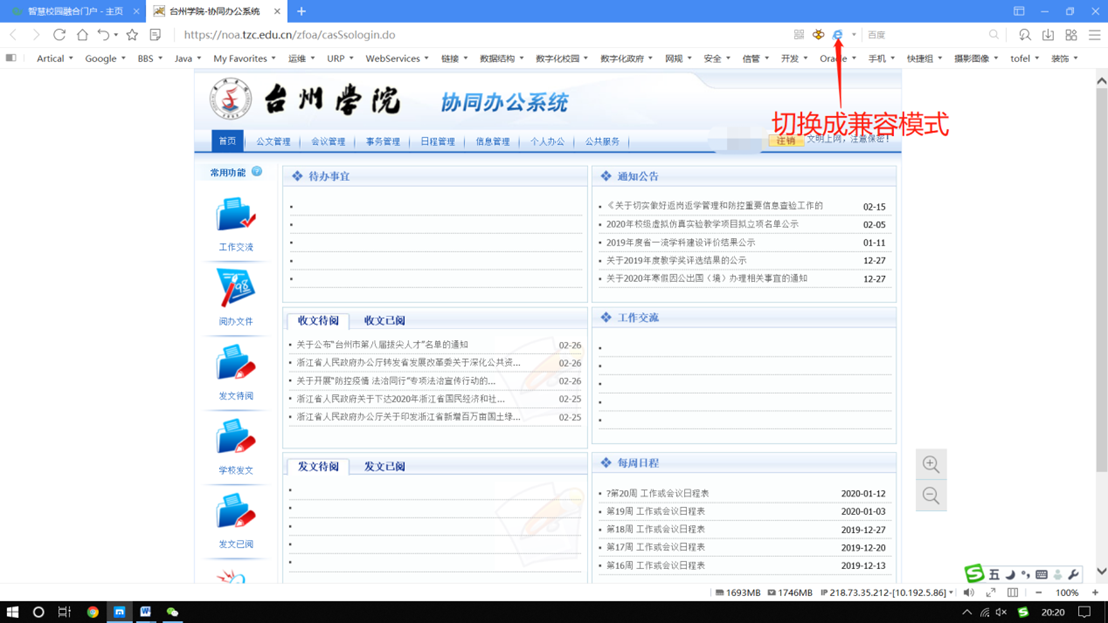The width and height of the screenshot is (1108, 623).
Task: Toggle fullscreen mode in status bar
Action: click(x=991, y=593)
